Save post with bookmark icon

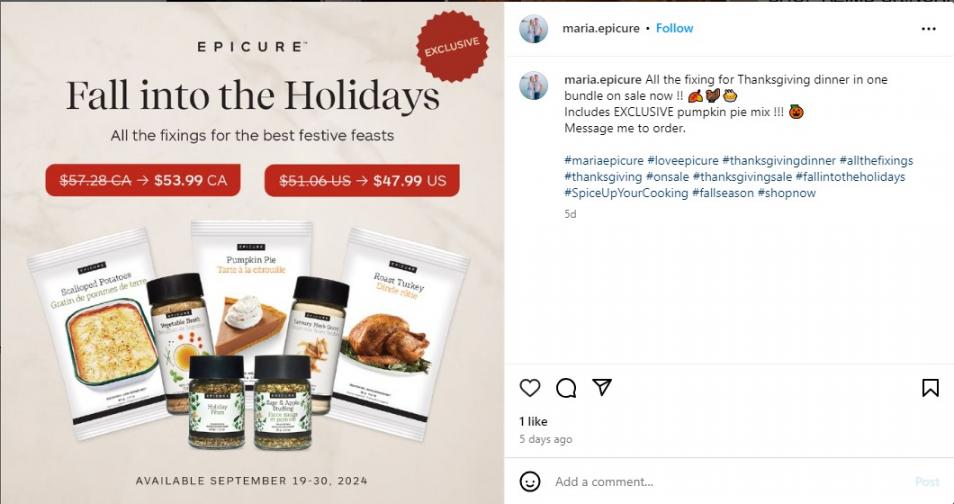click(930, 388)
